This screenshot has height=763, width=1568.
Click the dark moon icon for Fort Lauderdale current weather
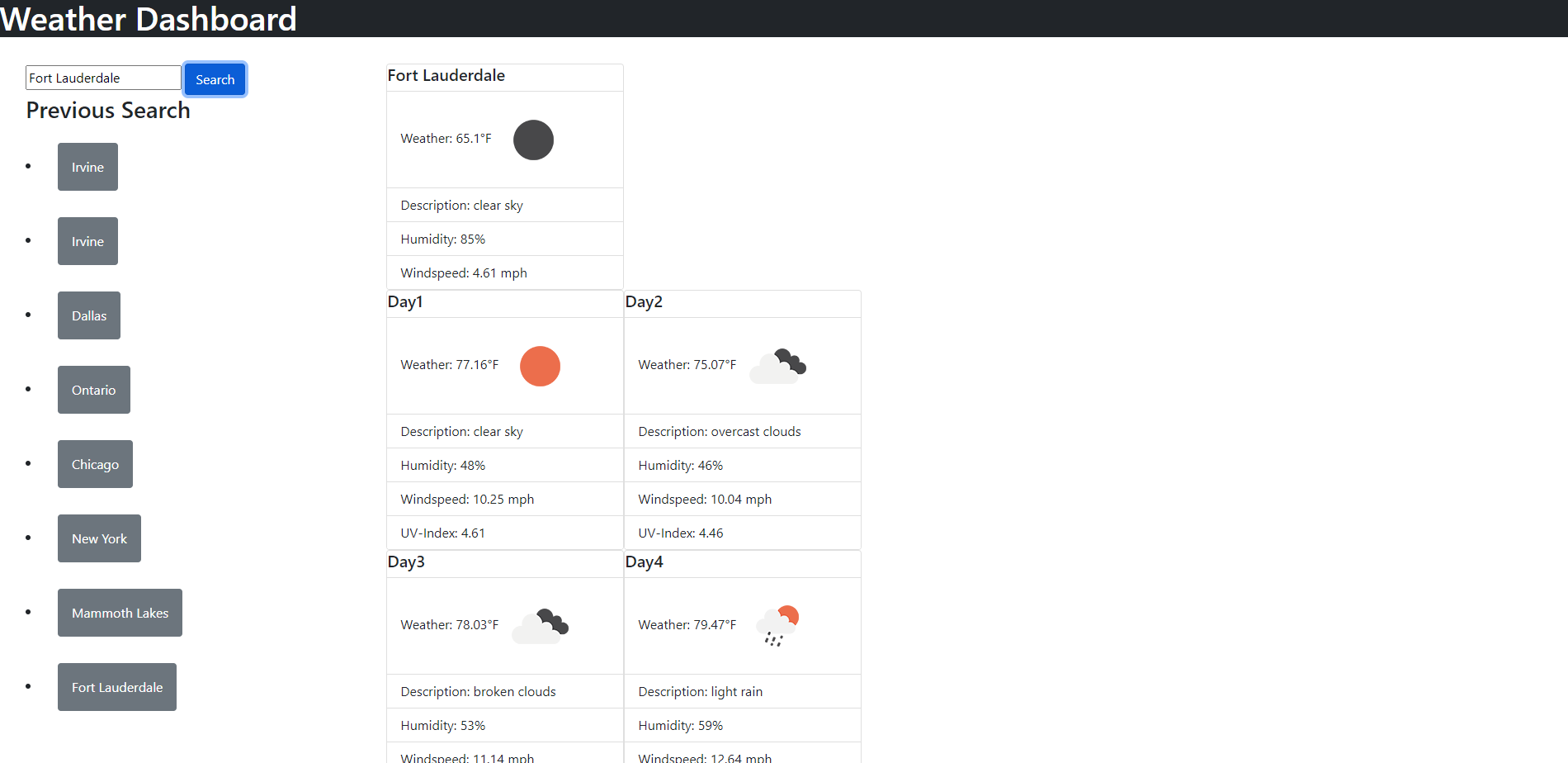coord(533,140)
